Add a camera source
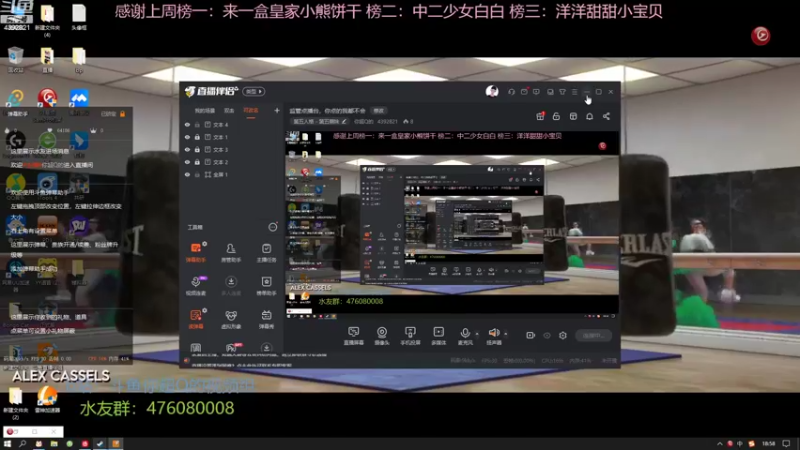This screenshot has height=450, width=800. [382, 336]
